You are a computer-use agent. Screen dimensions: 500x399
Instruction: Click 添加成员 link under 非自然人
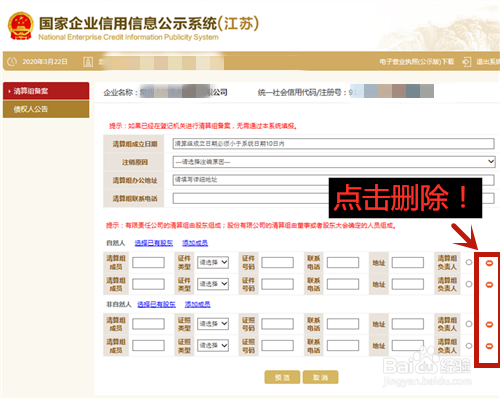pos(198,304)
